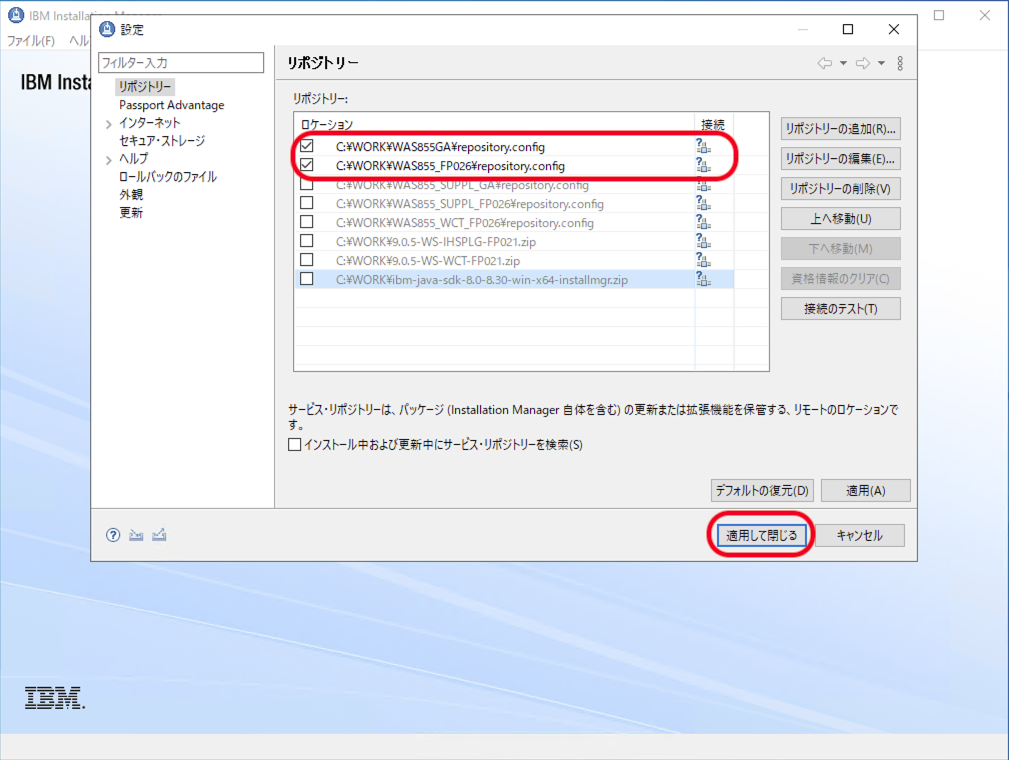The height and width of the screenshot is (760, 1009).
Task: Click connection icon for WAS855_SUPPL_GA repository
Action: click(x=703, y=185)
